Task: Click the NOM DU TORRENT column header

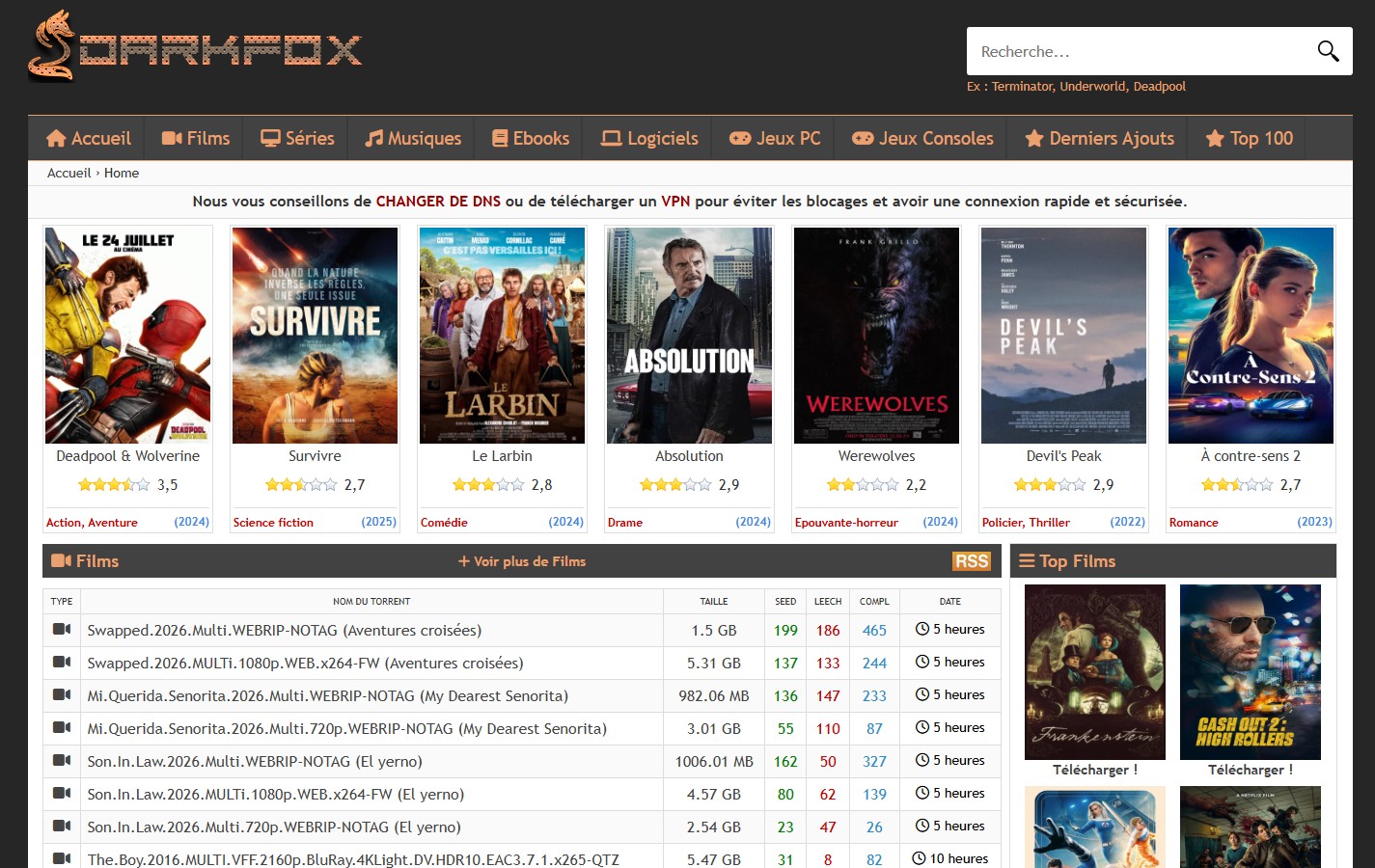Action: 371,601
